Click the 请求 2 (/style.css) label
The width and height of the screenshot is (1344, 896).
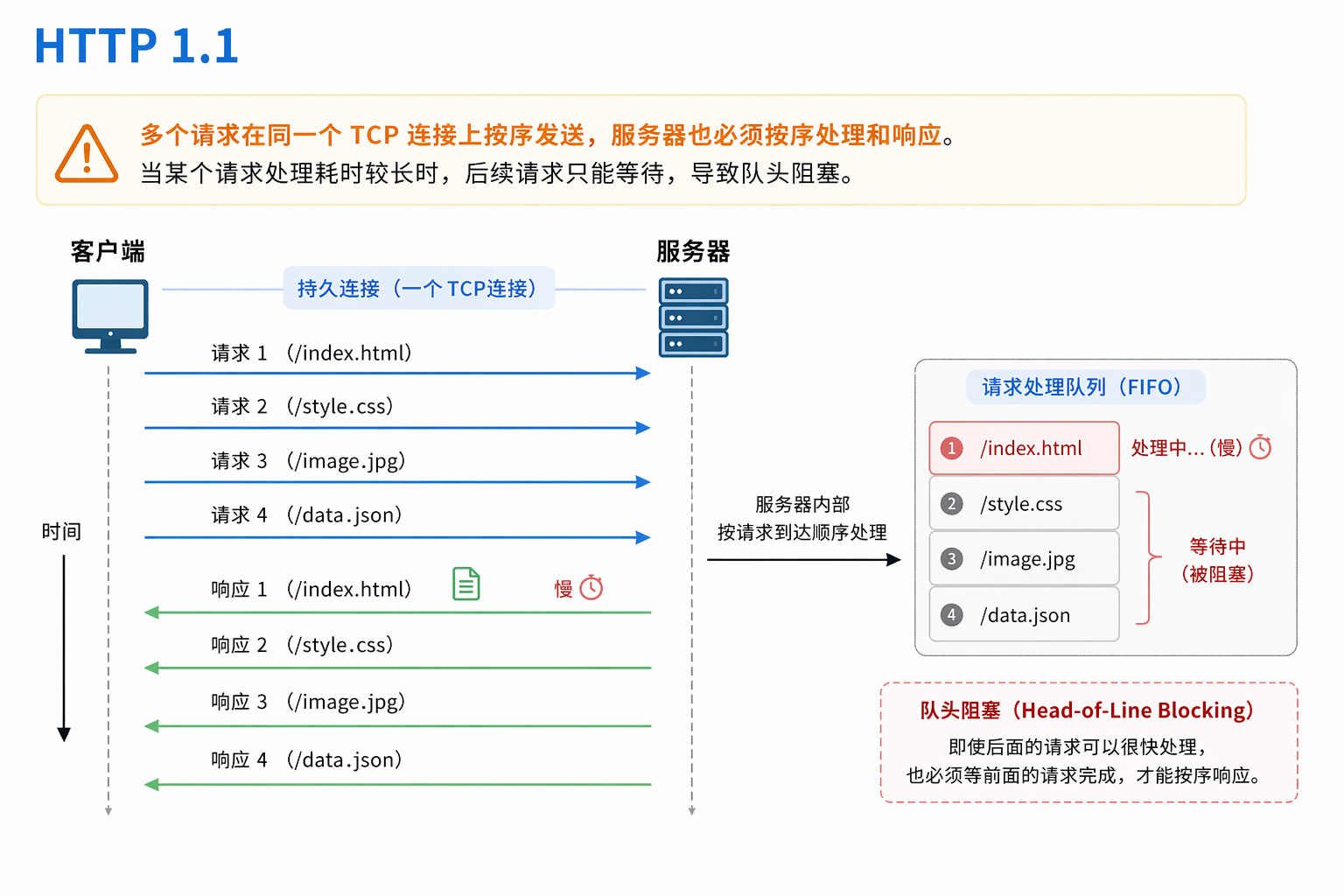point(303,407)
